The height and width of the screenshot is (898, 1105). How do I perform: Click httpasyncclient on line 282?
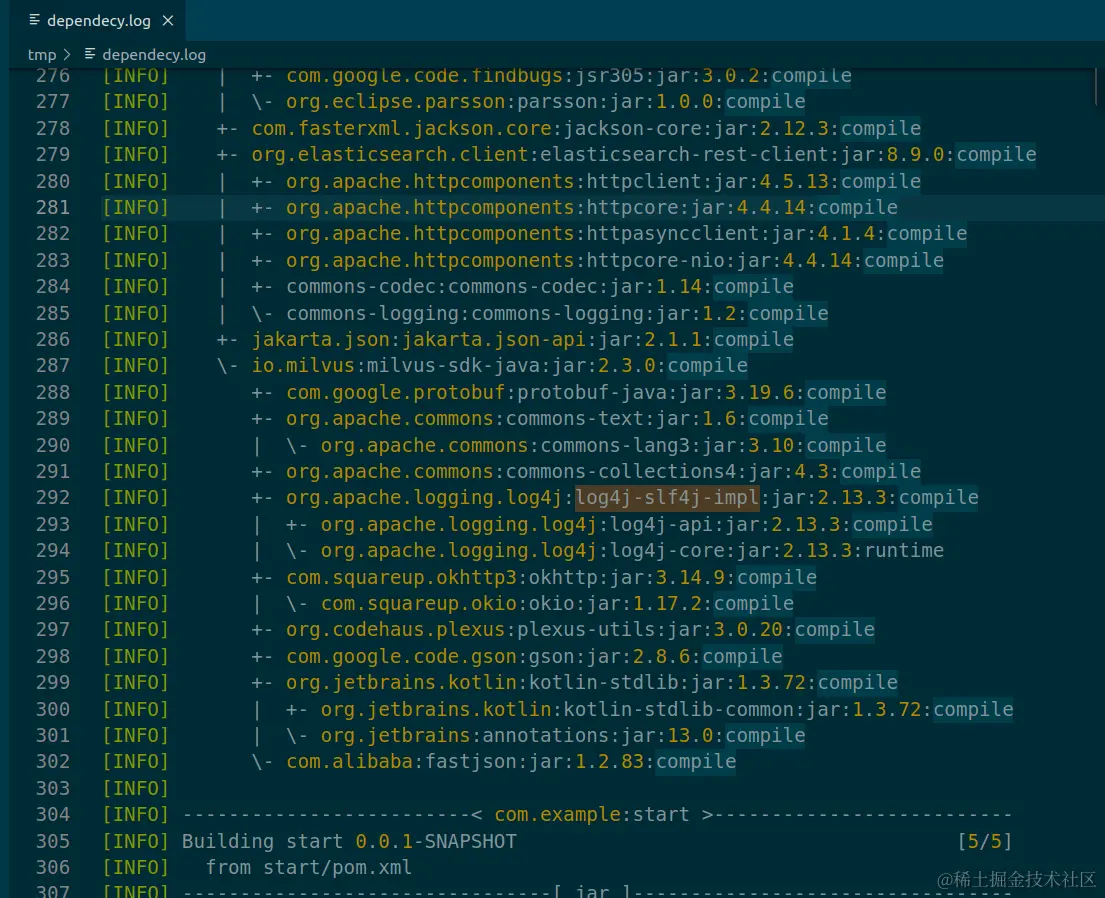pyautogui.click(x=672, y=233)
